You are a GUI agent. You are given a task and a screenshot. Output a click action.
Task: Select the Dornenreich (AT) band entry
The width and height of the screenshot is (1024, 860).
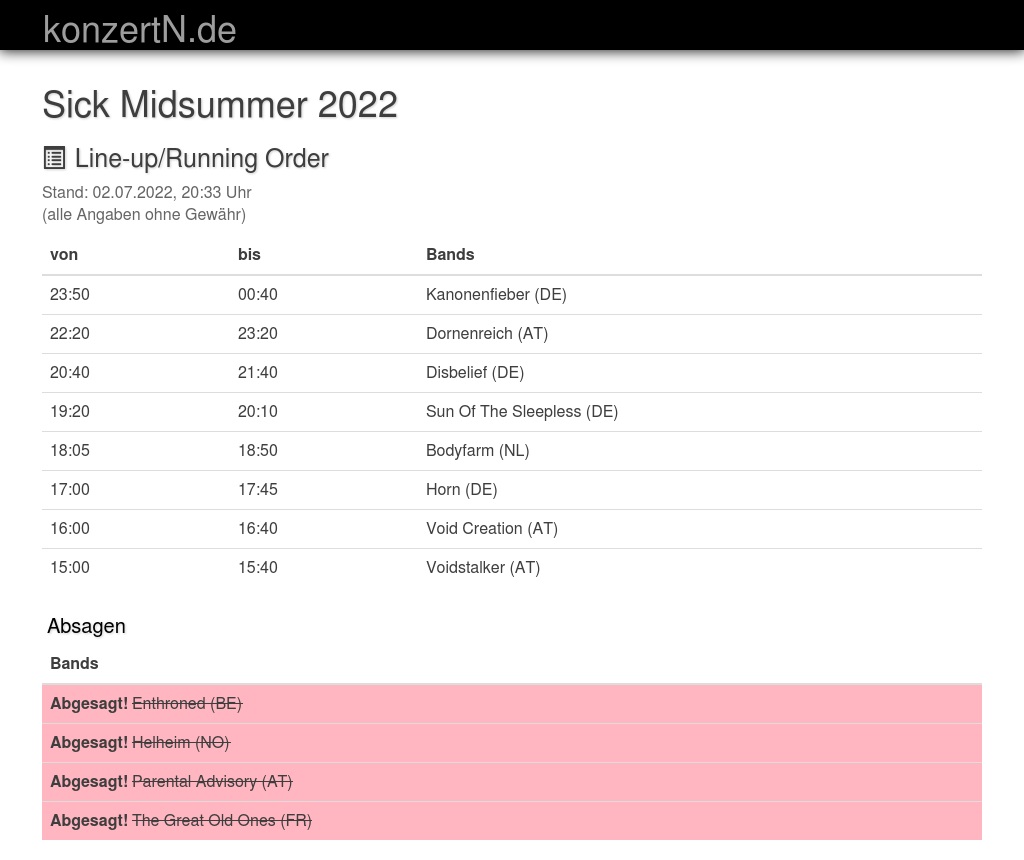pos(487,333)
